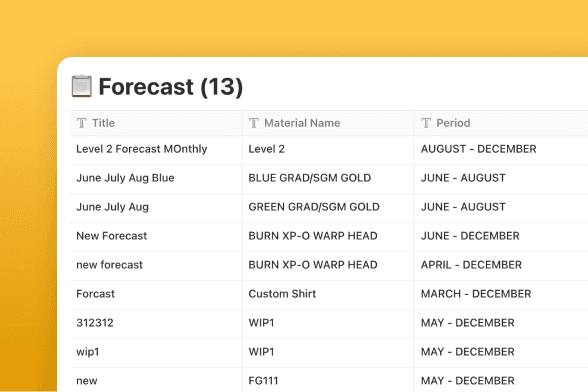588x392 pixels.
Task: Open the Forcast row title
Action: pyautogui.click(x=95, y=294)
